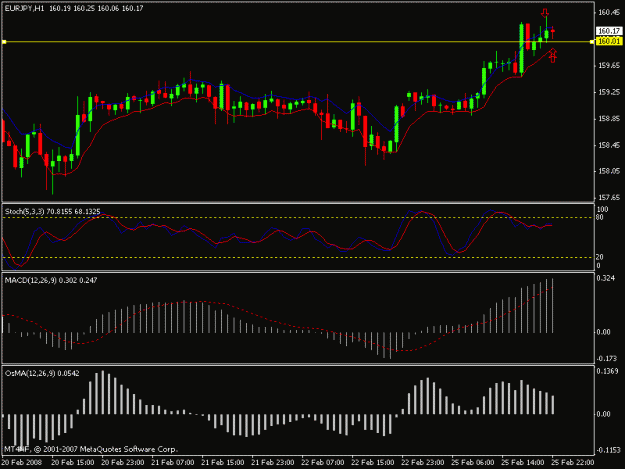
Task: Click the 159.65 price scale value
Action: pyautogui.click(x=609, y=65)
